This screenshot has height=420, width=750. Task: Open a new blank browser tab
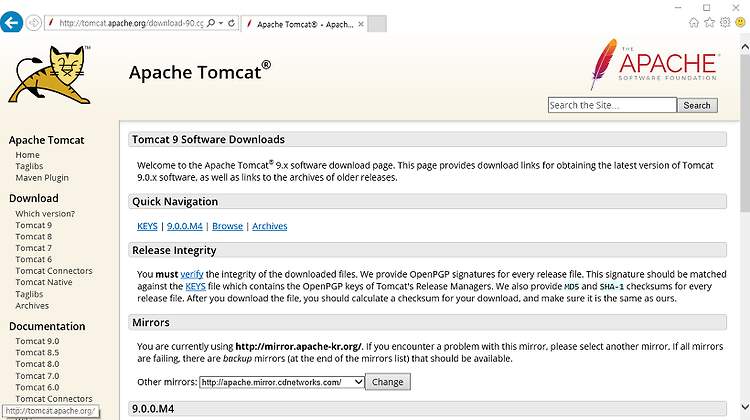(377, 24)
